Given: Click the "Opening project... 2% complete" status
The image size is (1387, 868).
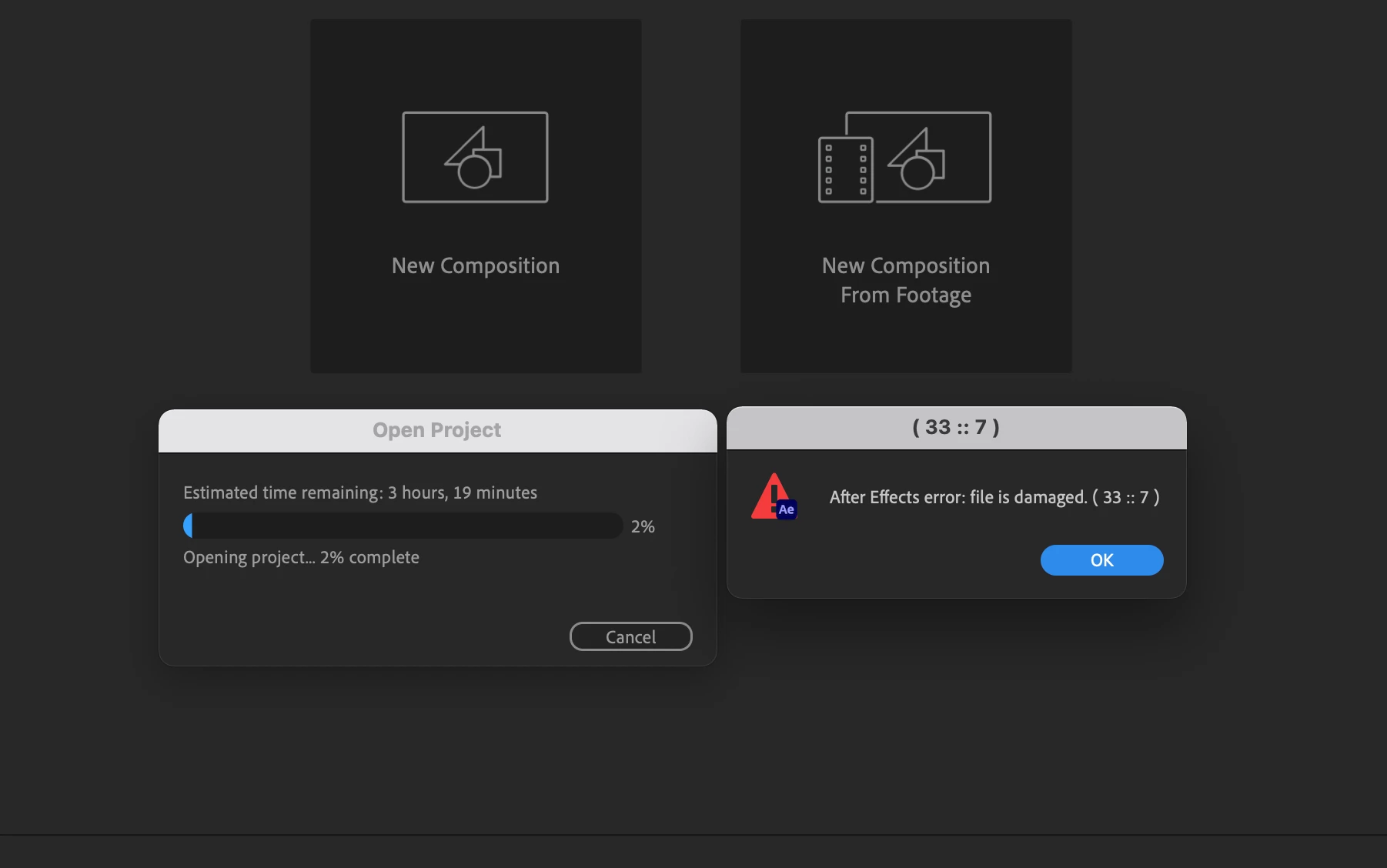Looking at the screenshot, I should 301,557.
